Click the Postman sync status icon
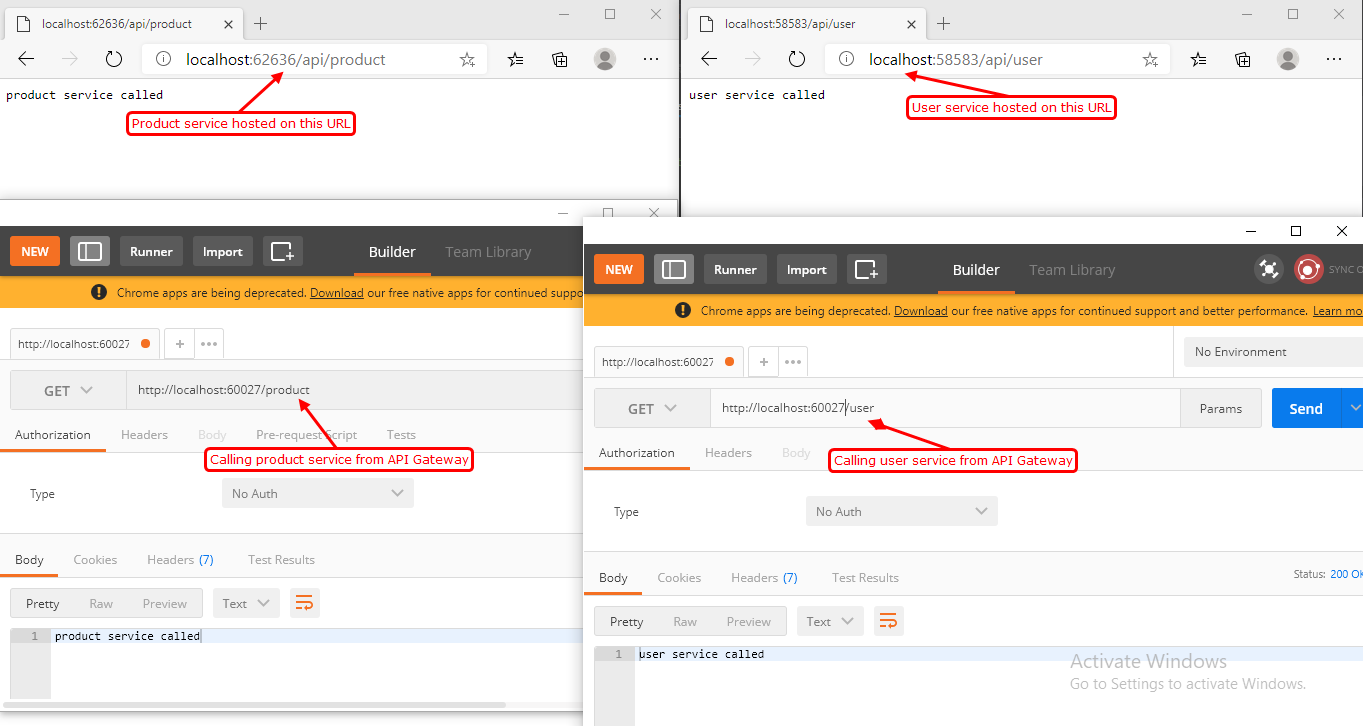 [x=1308, y=269]
